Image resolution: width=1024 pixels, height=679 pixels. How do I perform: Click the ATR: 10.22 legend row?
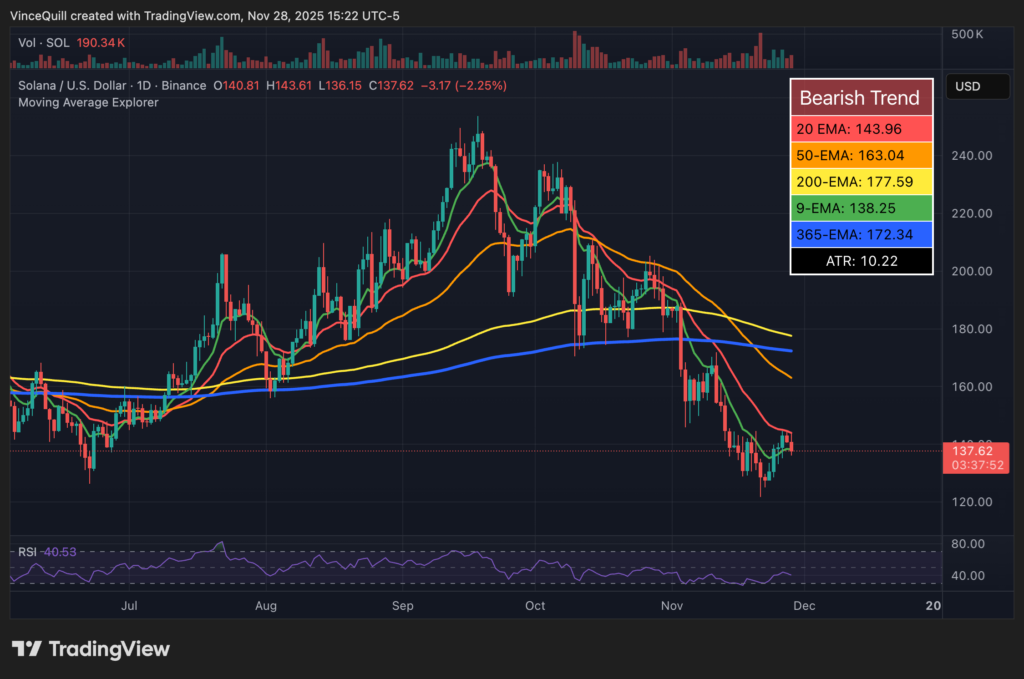click(x=860, y=260)
